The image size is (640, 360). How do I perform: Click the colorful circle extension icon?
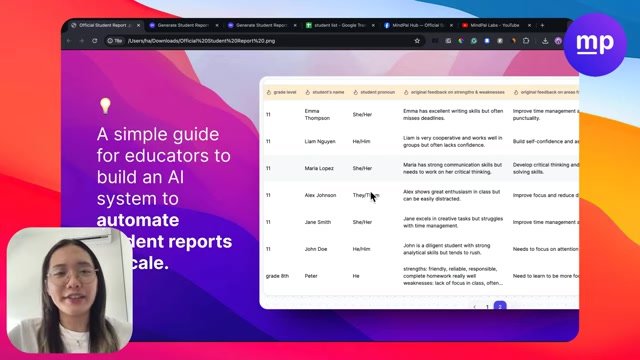[461, 41]
